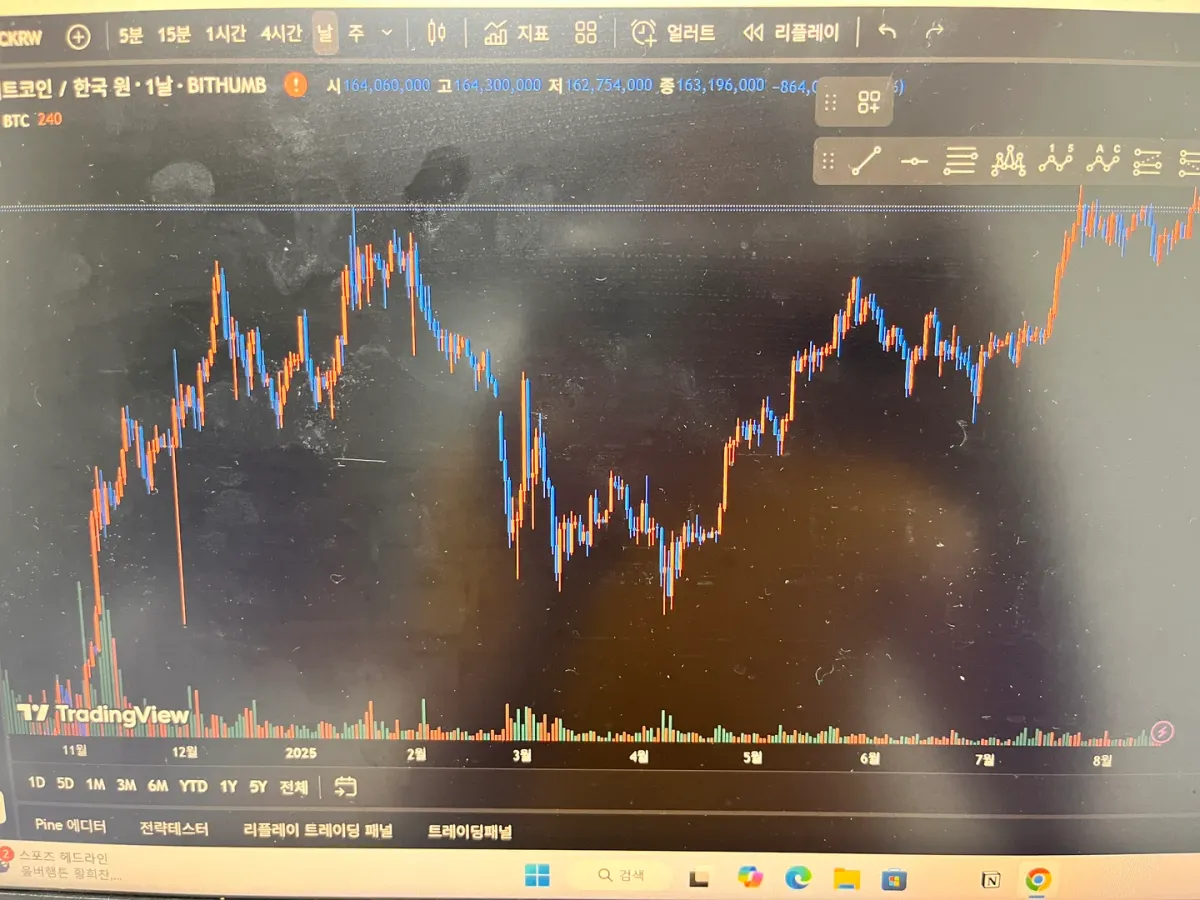Open the 지표 indicators menu
1200x900 pixels.
[x=517, y=33]
